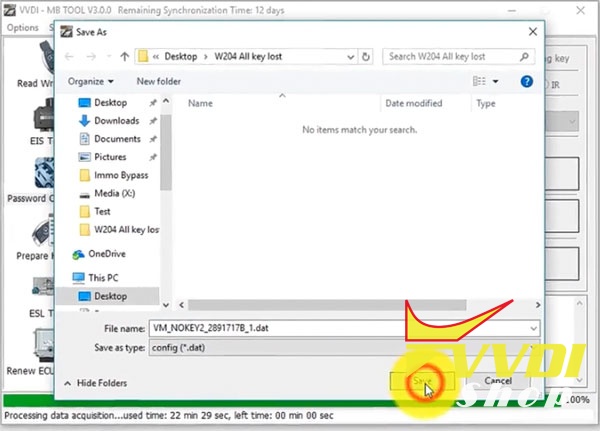600x431 pixels.
Task: Click navigation pane vertical scrollbar thumb
Action: (165, 152)
